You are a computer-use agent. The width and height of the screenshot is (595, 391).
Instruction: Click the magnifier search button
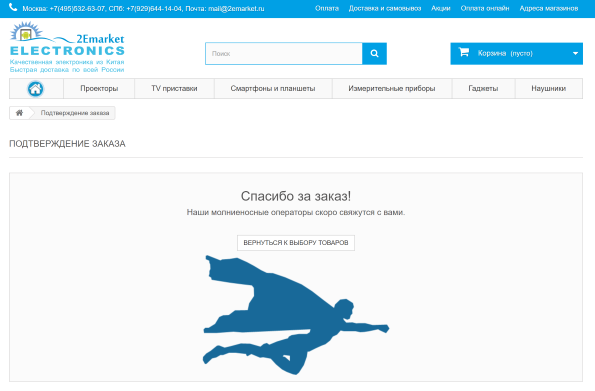pos(374,54)
